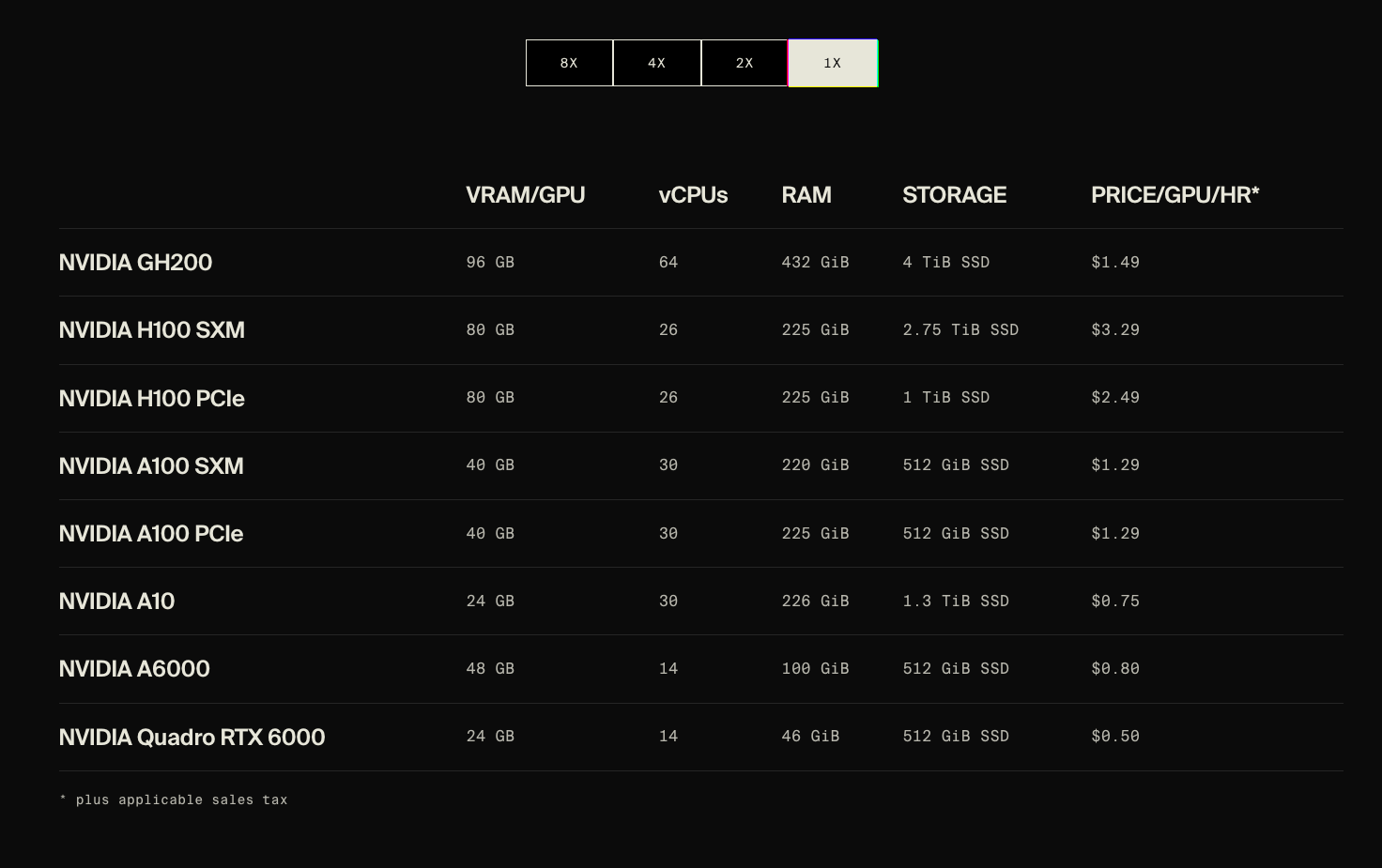Click the 80 GB VRAM for H100 SXM
Image resolution: width=1382 pixels, height=868 pixels.
pyautogui.click(x=490, y=330)
